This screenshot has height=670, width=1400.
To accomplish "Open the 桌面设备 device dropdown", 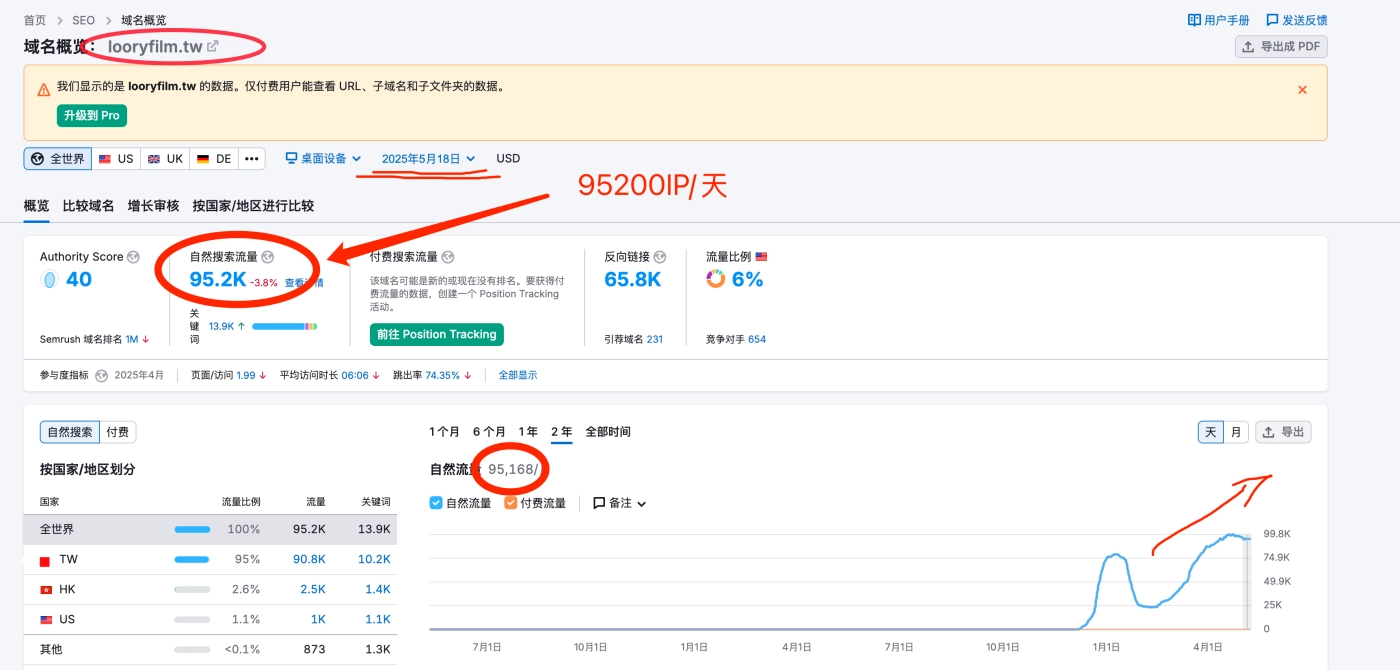I will pyautogui.click(x=323, y=159).
